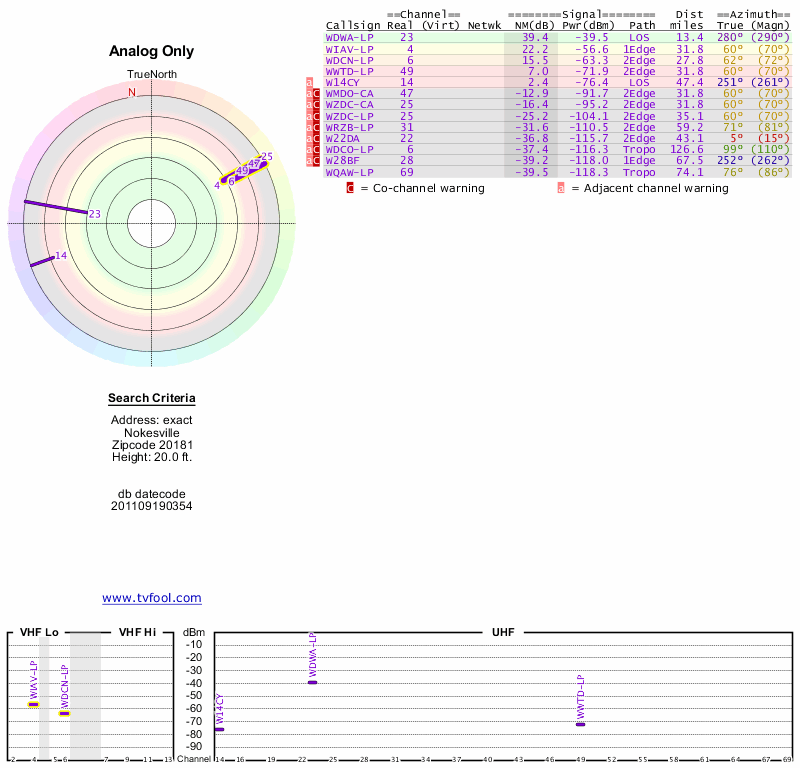Viewport: 800px width, 768px height.
Task: Click the Search Criteria heading
Action: pyautogui.click(x=152, y=399)
